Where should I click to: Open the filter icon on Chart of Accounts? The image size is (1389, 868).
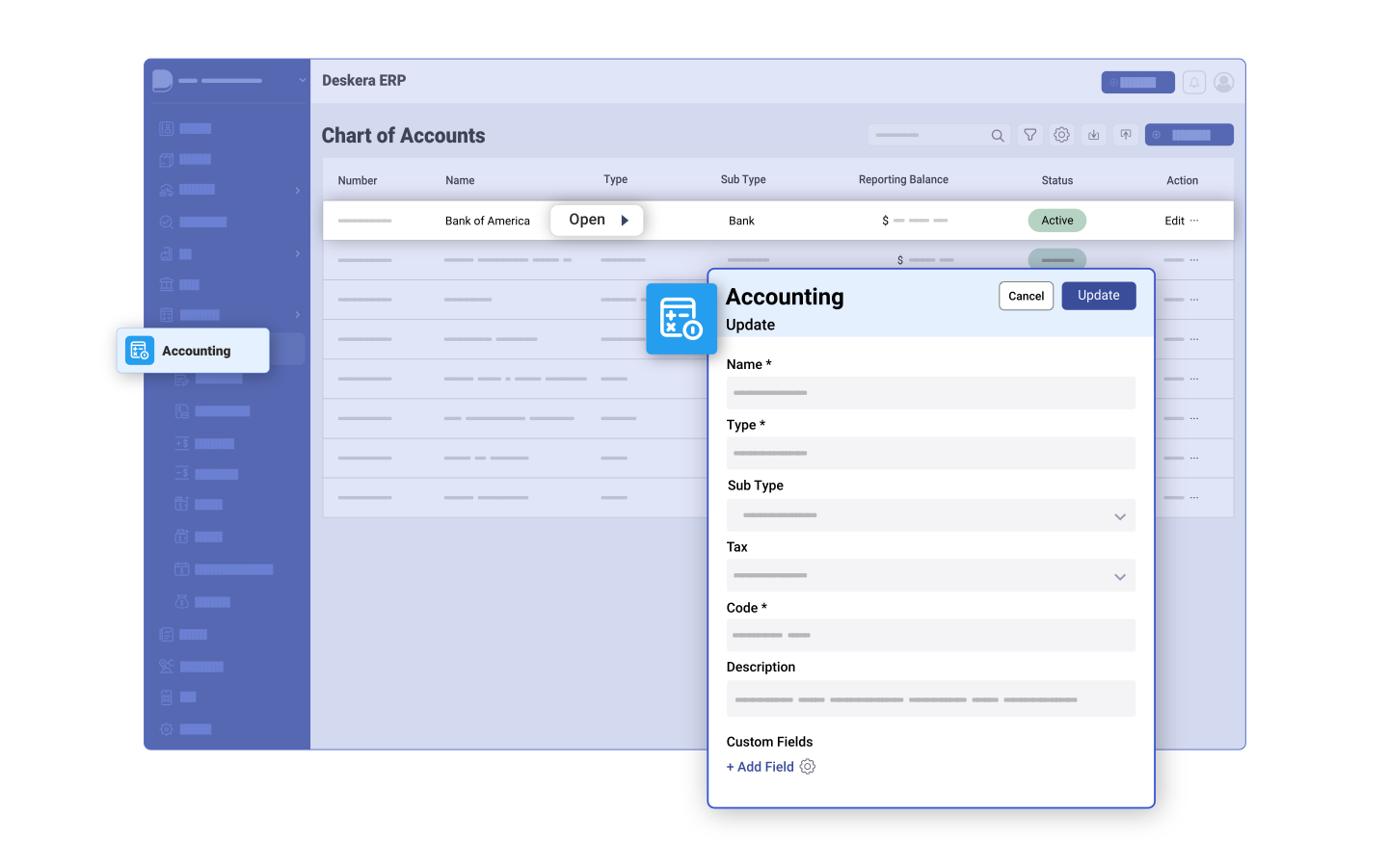(x=1029, y=135)
